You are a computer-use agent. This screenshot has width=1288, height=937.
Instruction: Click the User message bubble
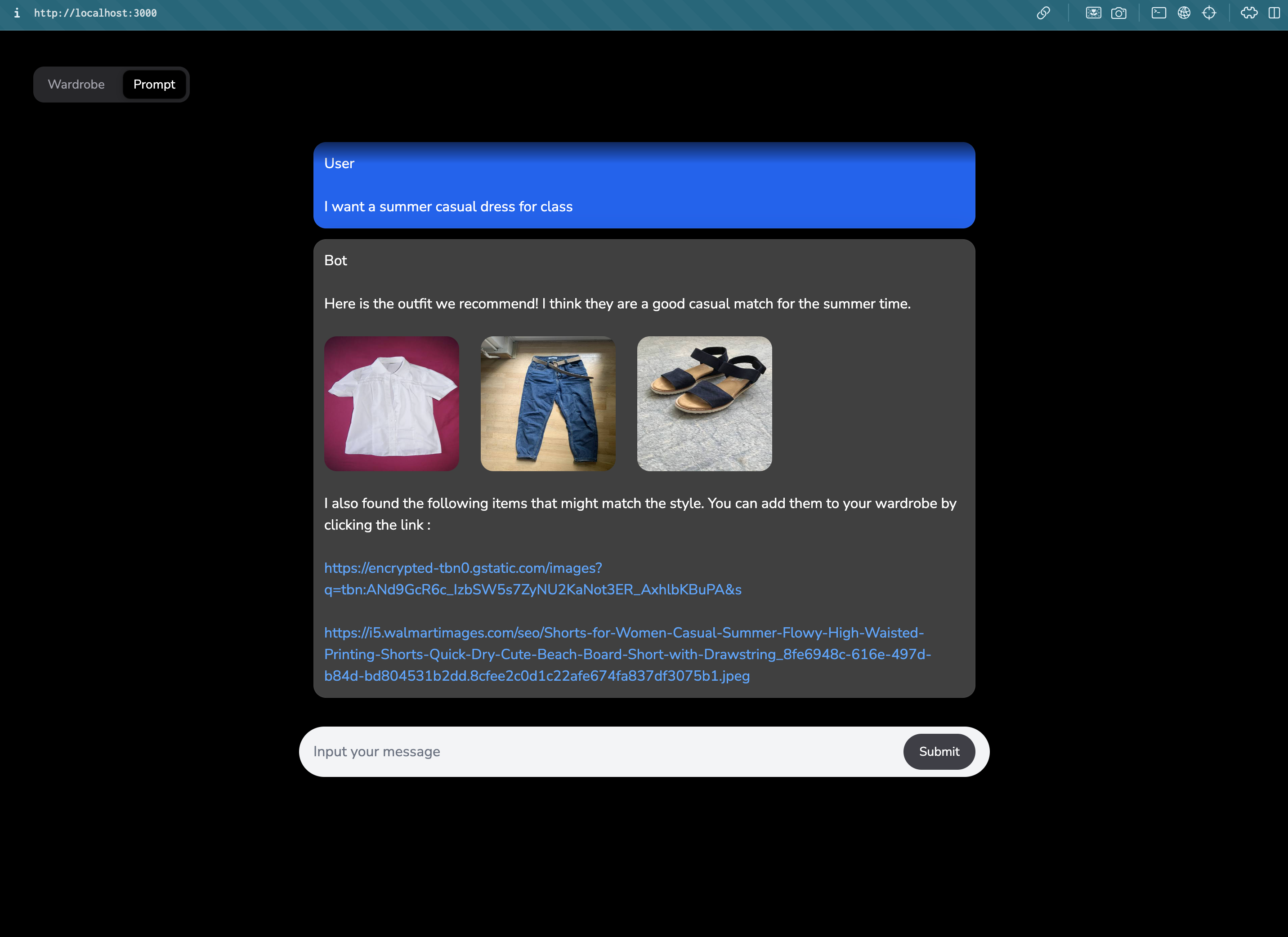pyautogui.click(x=644, y=185)
